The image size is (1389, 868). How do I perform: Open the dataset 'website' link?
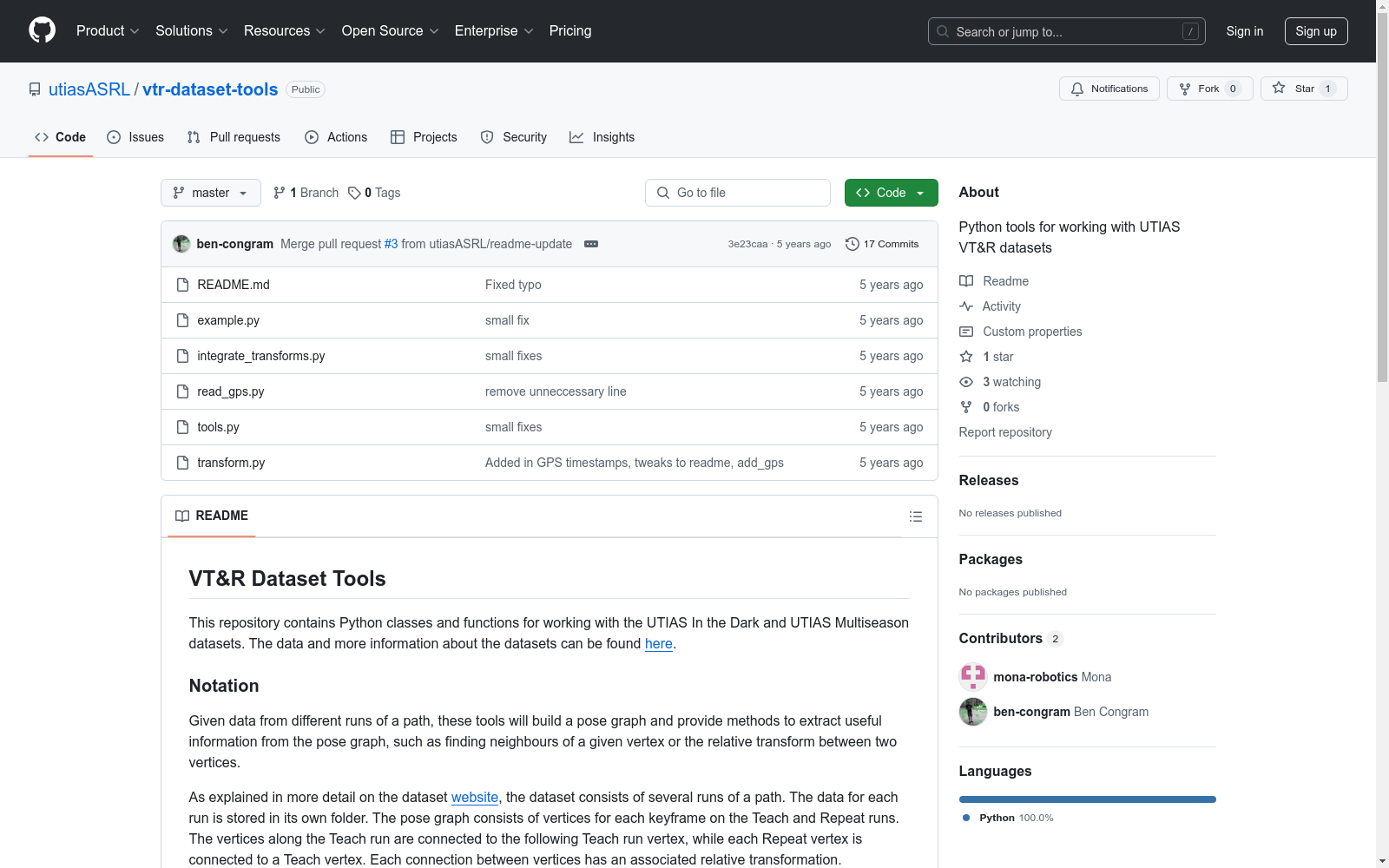coord(475,798)
